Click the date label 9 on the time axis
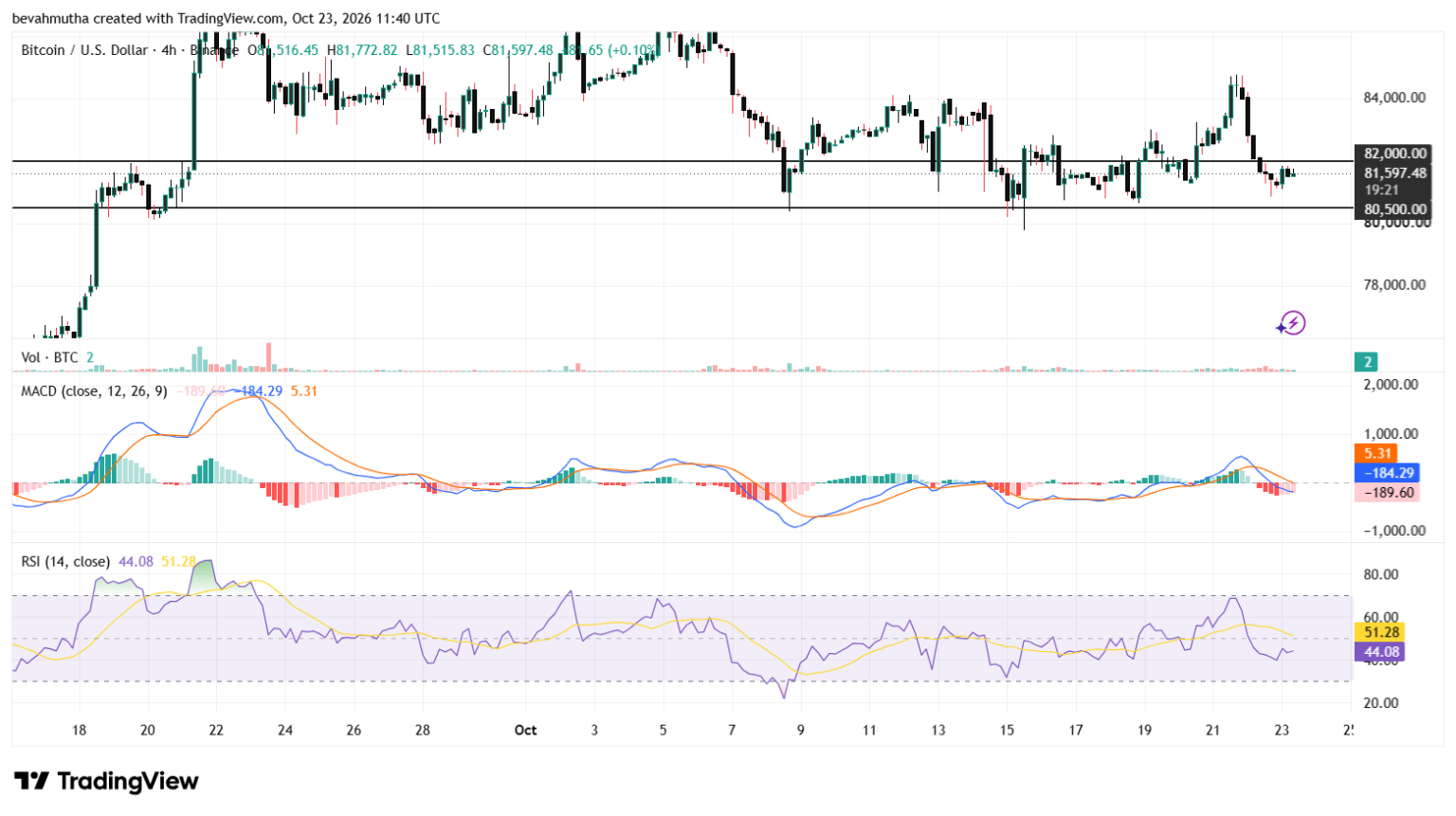 click(x=801, y=730)
